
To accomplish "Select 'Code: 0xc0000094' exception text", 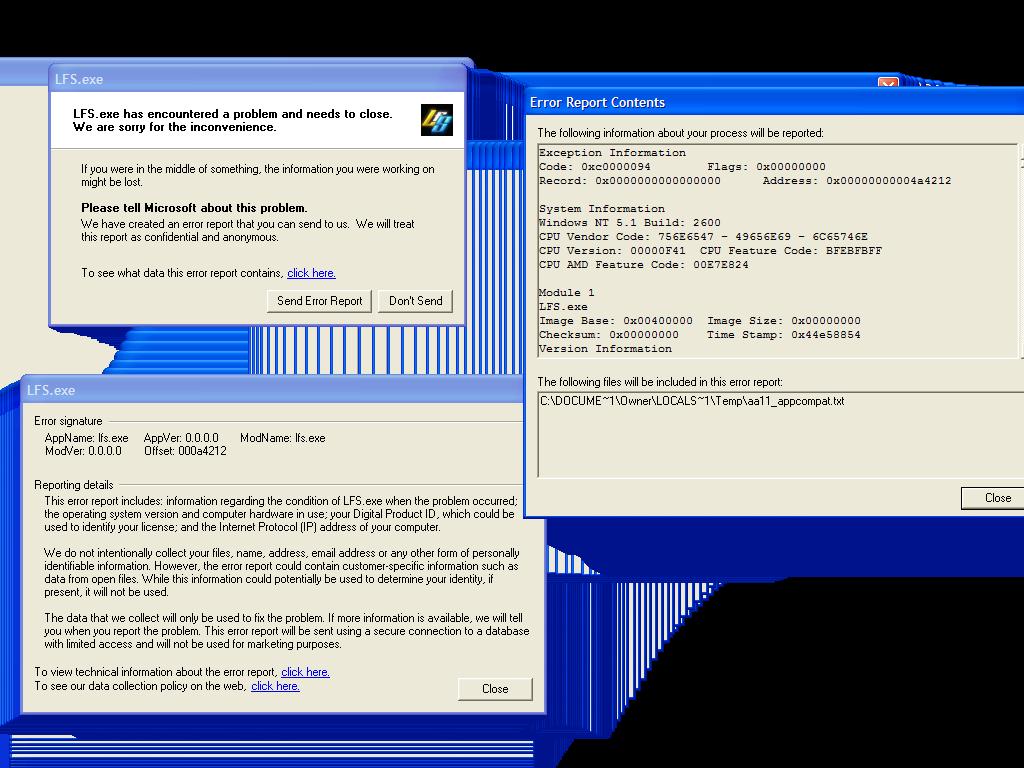I will 595,167.
